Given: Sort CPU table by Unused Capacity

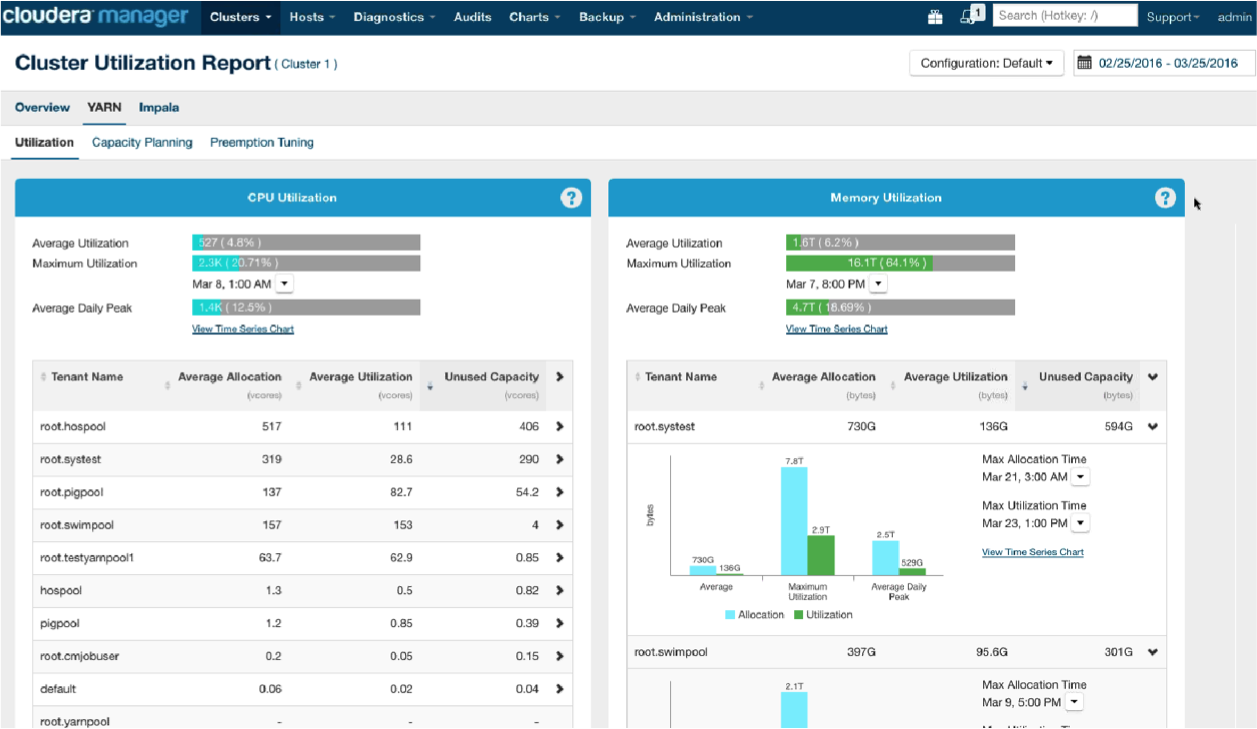Looking at the screenshot, I should 491,377.
